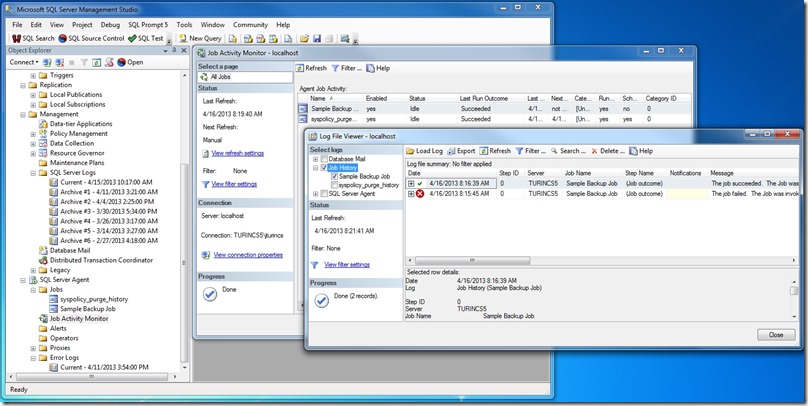Select Job Activity Monitor in Object Explorer

click(x=79, y=319)
